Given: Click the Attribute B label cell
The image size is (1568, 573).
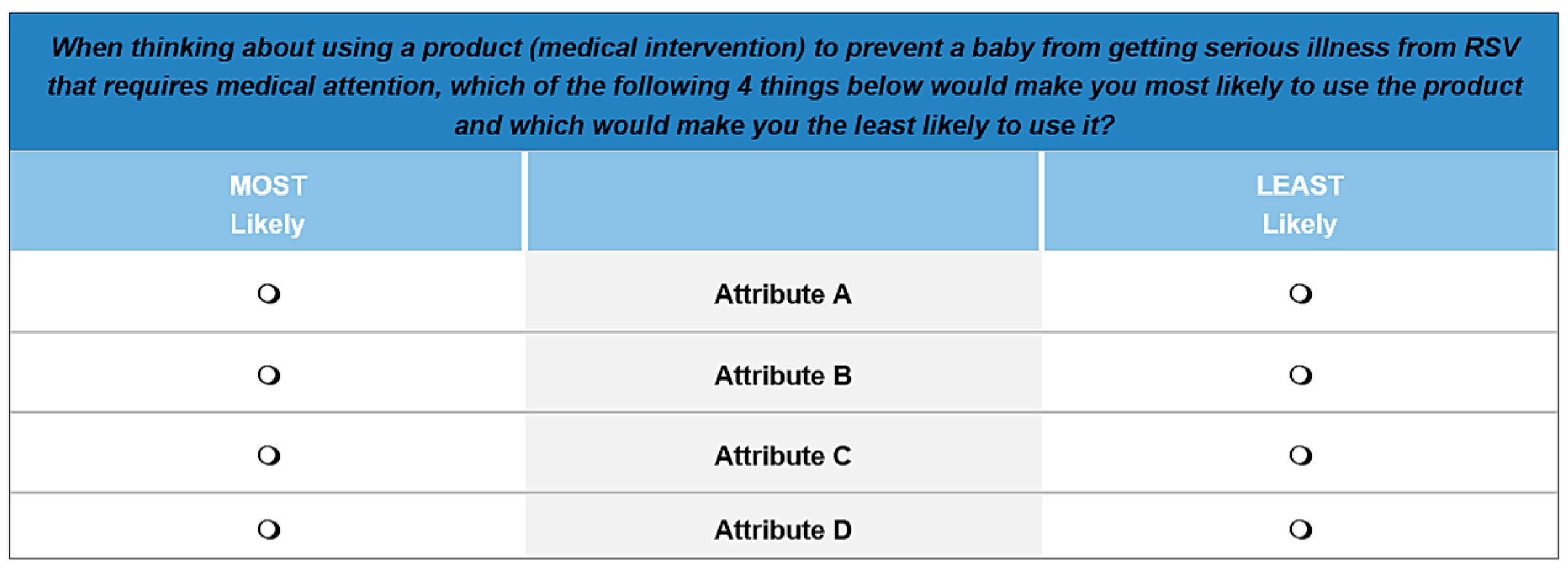Looking at the screenshot, I should click(x=783, y=376).
